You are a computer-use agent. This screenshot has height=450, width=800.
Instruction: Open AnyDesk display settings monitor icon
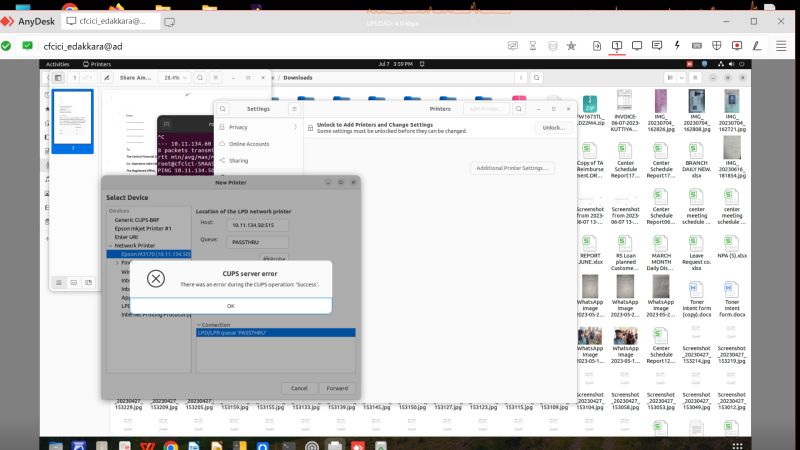(637, 46)
